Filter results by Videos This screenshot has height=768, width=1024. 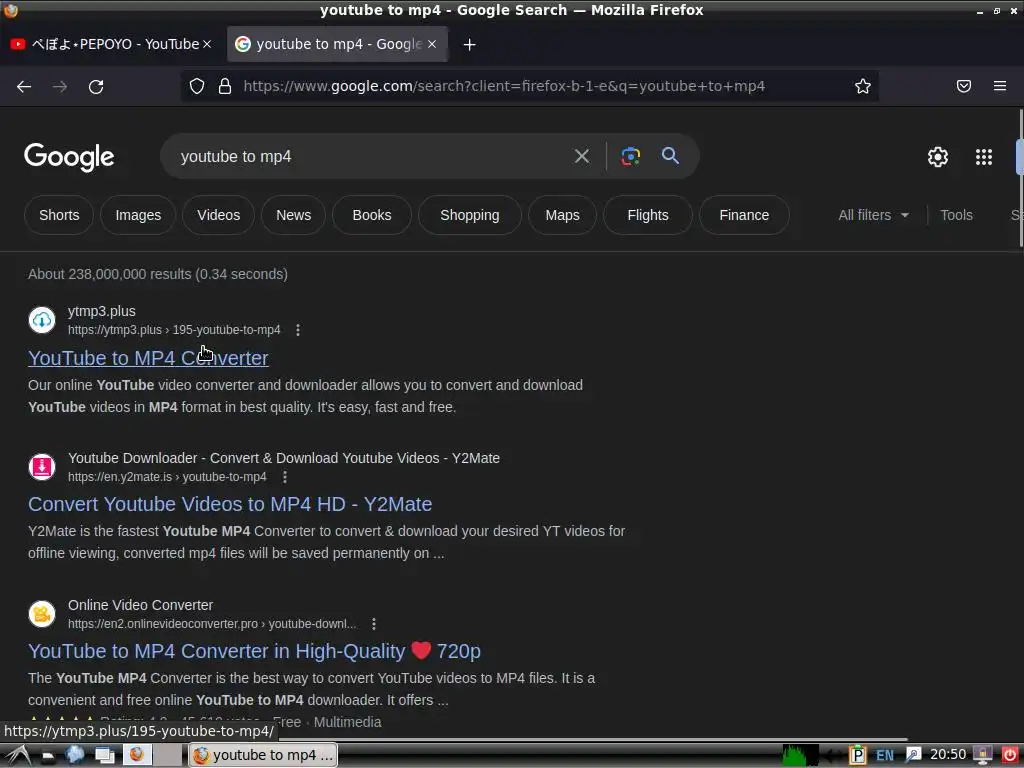click(218, 215)
